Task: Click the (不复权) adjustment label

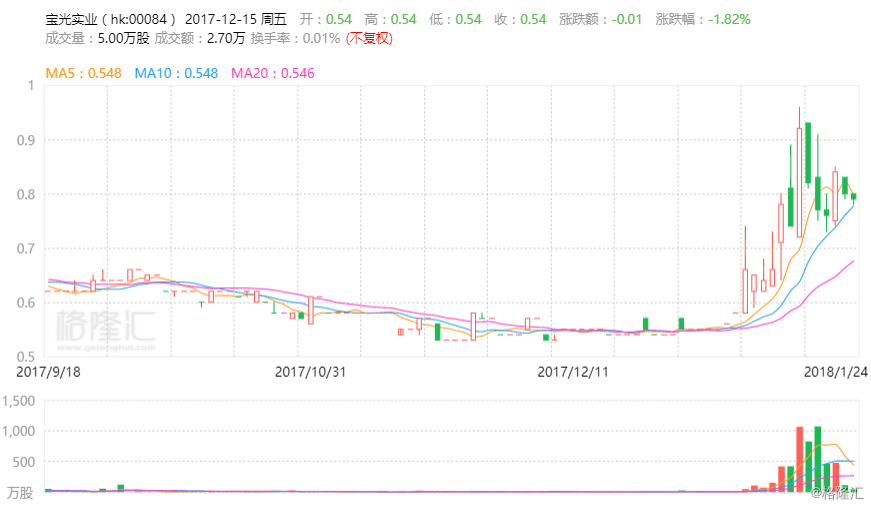Action: pyautogui.click(x=369, y=38)
